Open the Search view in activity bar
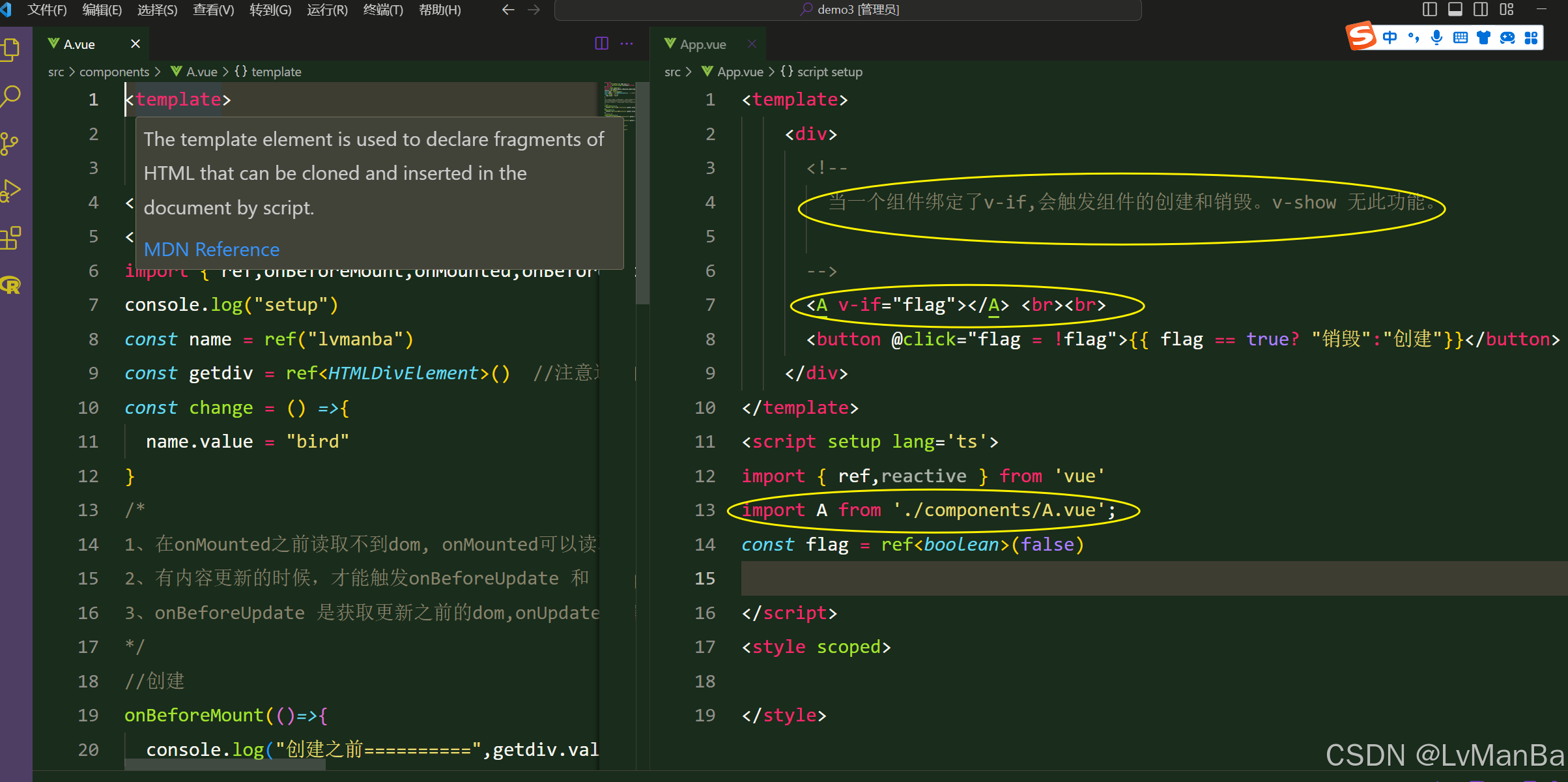 pyautogui.click(x=11, y=96)
